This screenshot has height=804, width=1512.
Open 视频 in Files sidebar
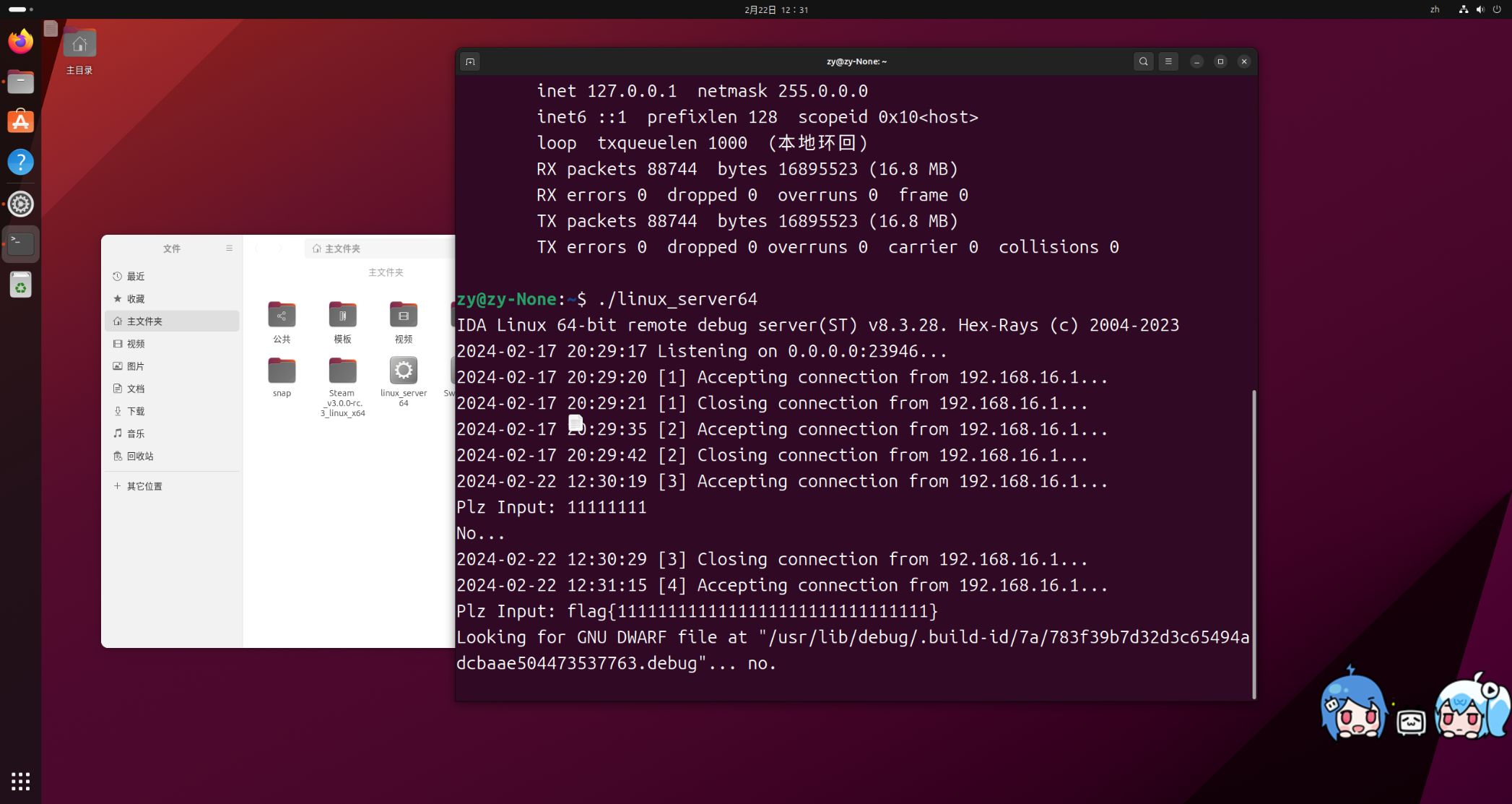(172, 344)
